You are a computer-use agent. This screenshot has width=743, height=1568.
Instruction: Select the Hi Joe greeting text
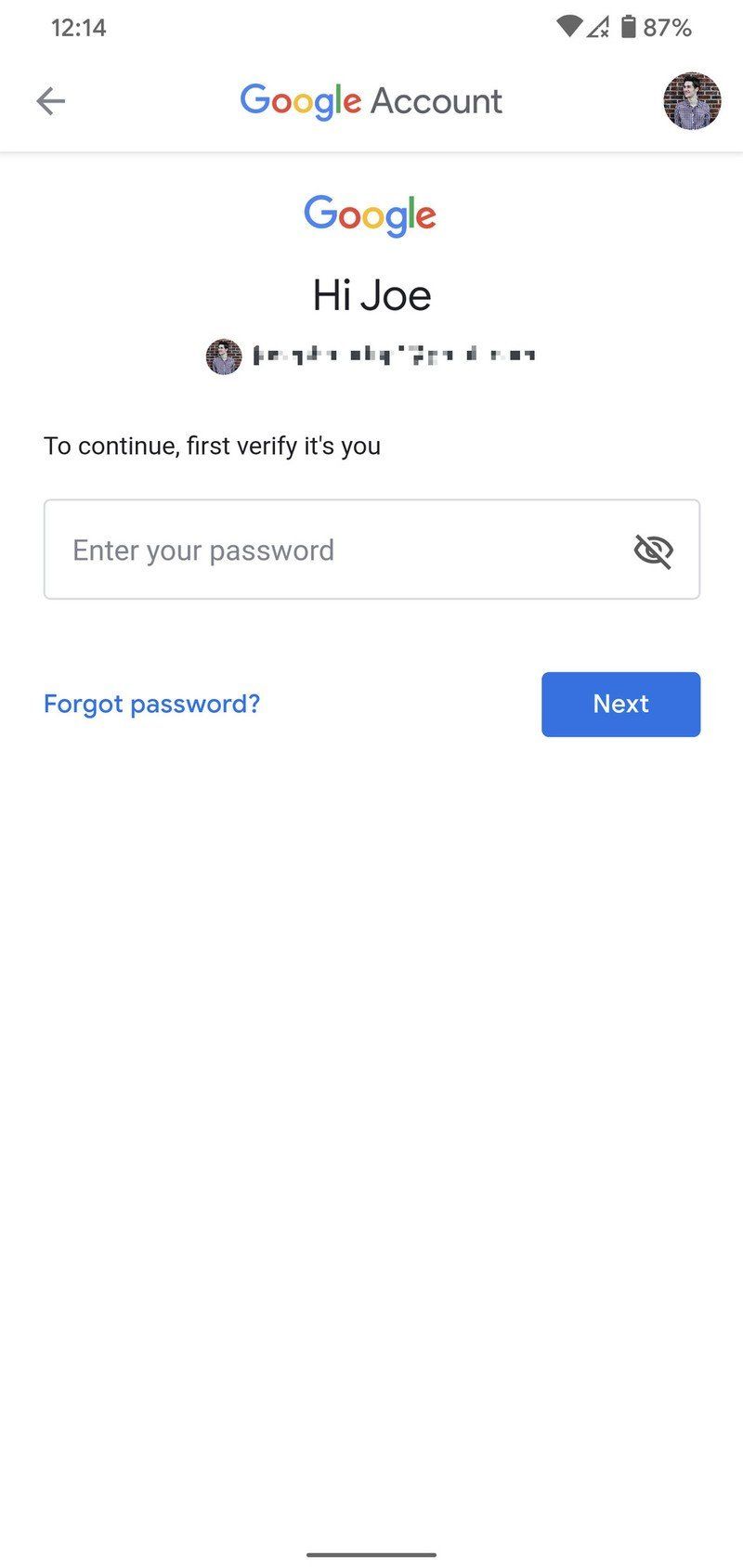[x=371, y=294]
